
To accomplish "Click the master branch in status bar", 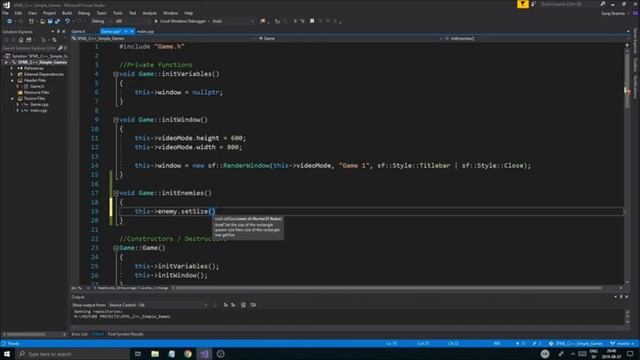I will point(622,344).
